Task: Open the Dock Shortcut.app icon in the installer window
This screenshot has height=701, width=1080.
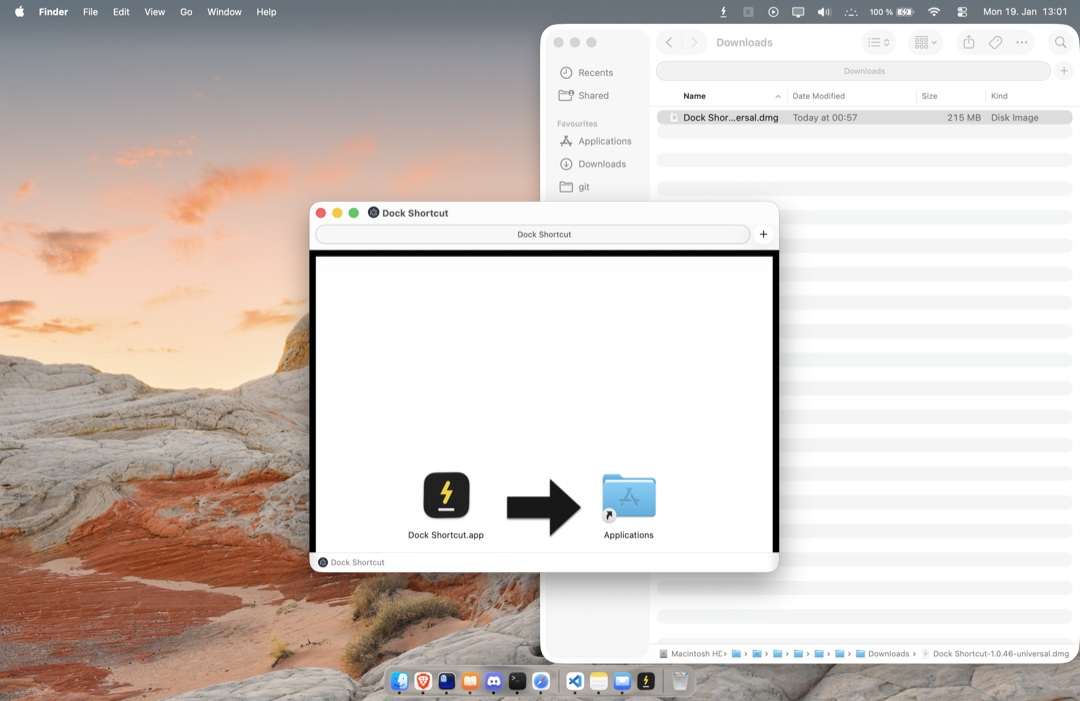Action: [446, 495]
